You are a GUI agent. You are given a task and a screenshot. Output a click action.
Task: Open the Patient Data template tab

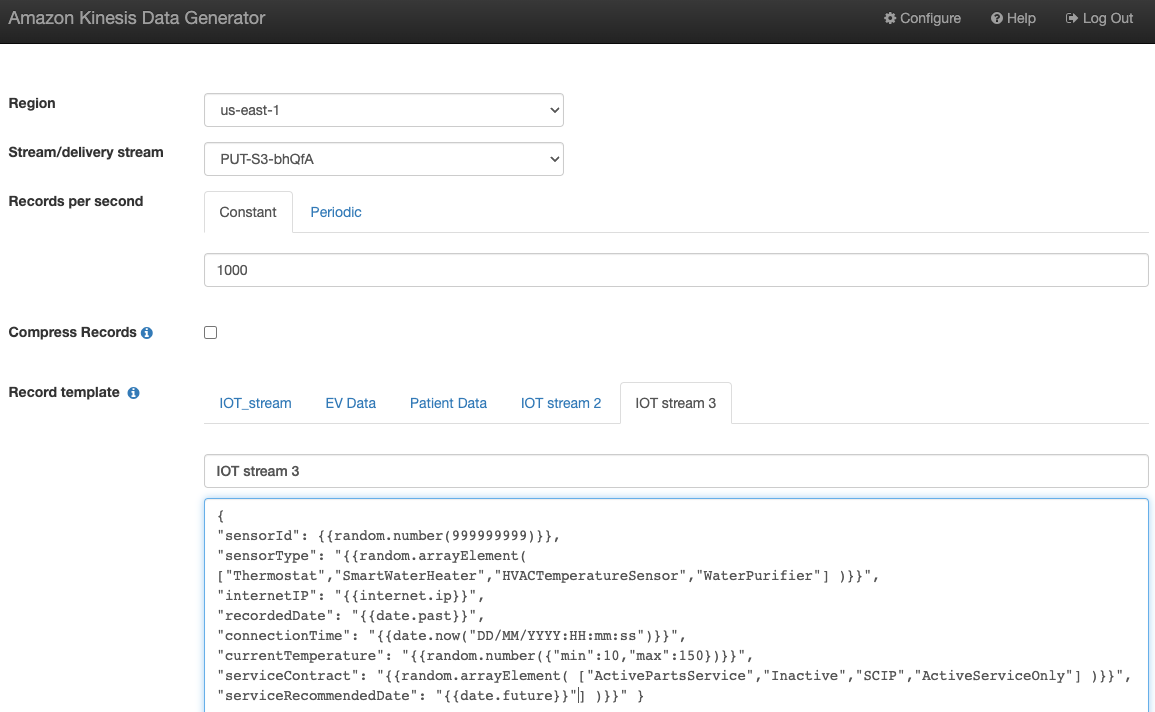tap(448, 403)
